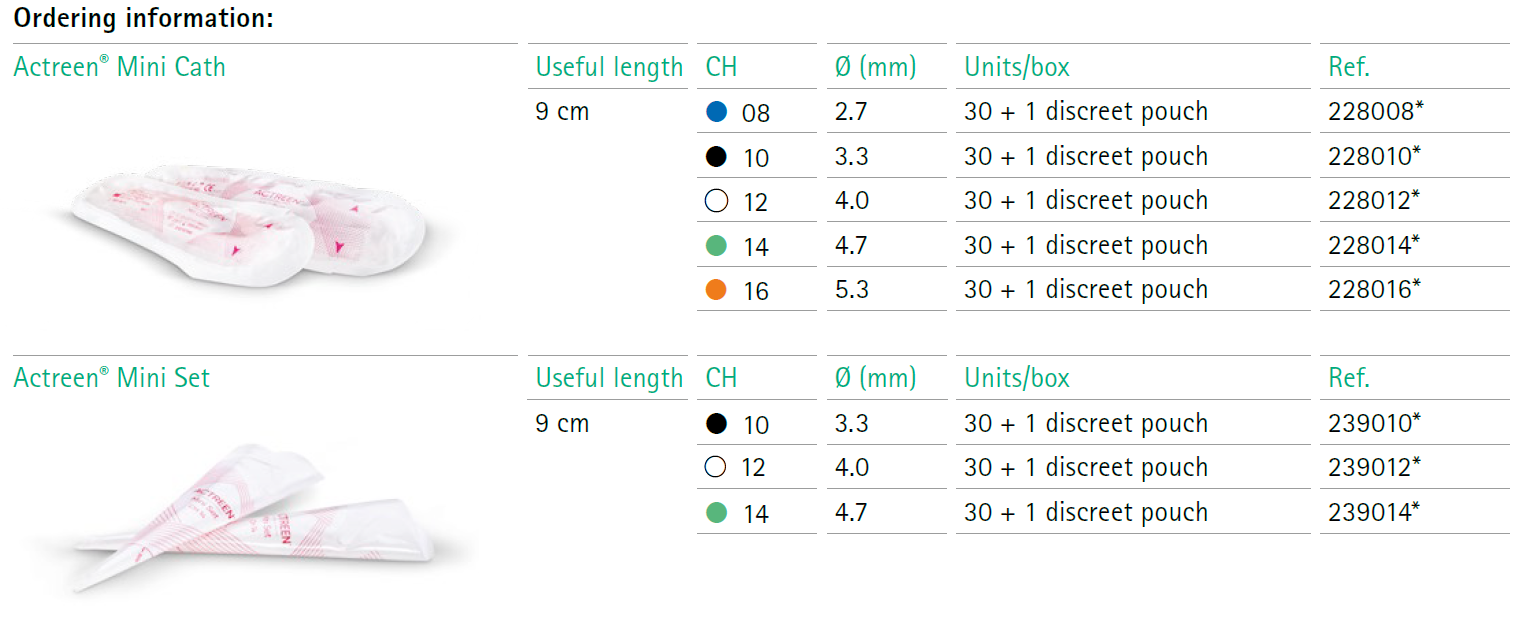1523x632 pixels.
Task: Click the blue CH 08 color dot
Action: 716,112
